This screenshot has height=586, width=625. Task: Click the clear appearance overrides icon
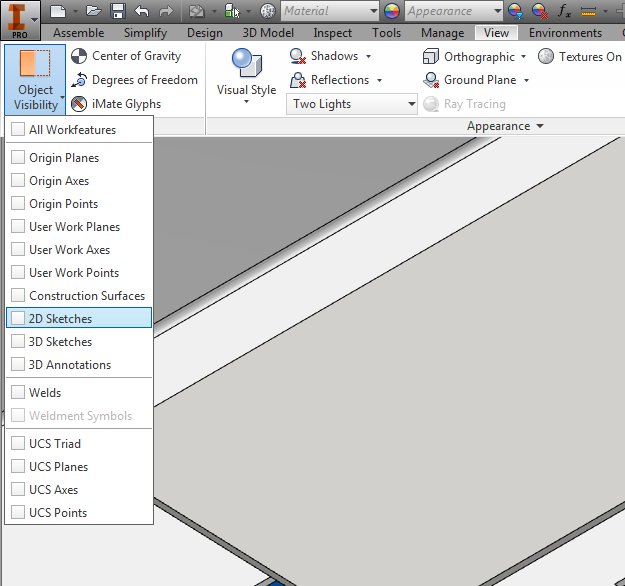(x=540, y=11)
